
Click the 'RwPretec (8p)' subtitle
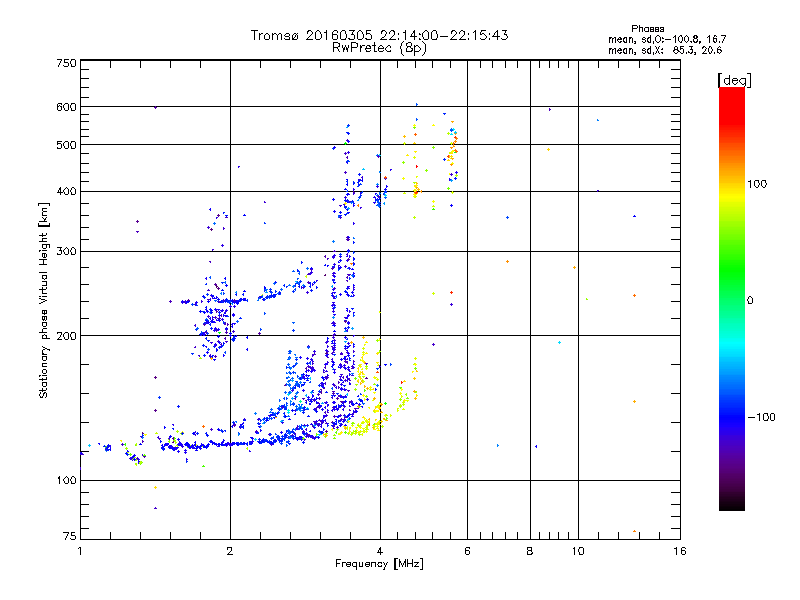(x=379, y=48)
